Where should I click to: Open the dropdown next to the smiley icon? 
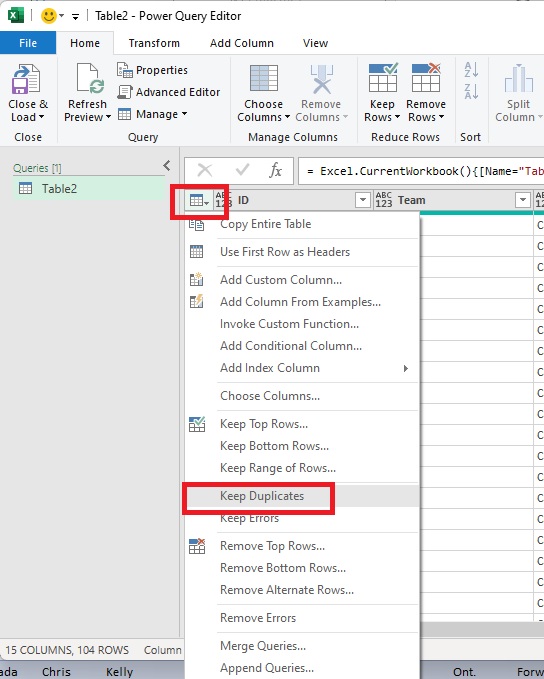coord(62,16)
